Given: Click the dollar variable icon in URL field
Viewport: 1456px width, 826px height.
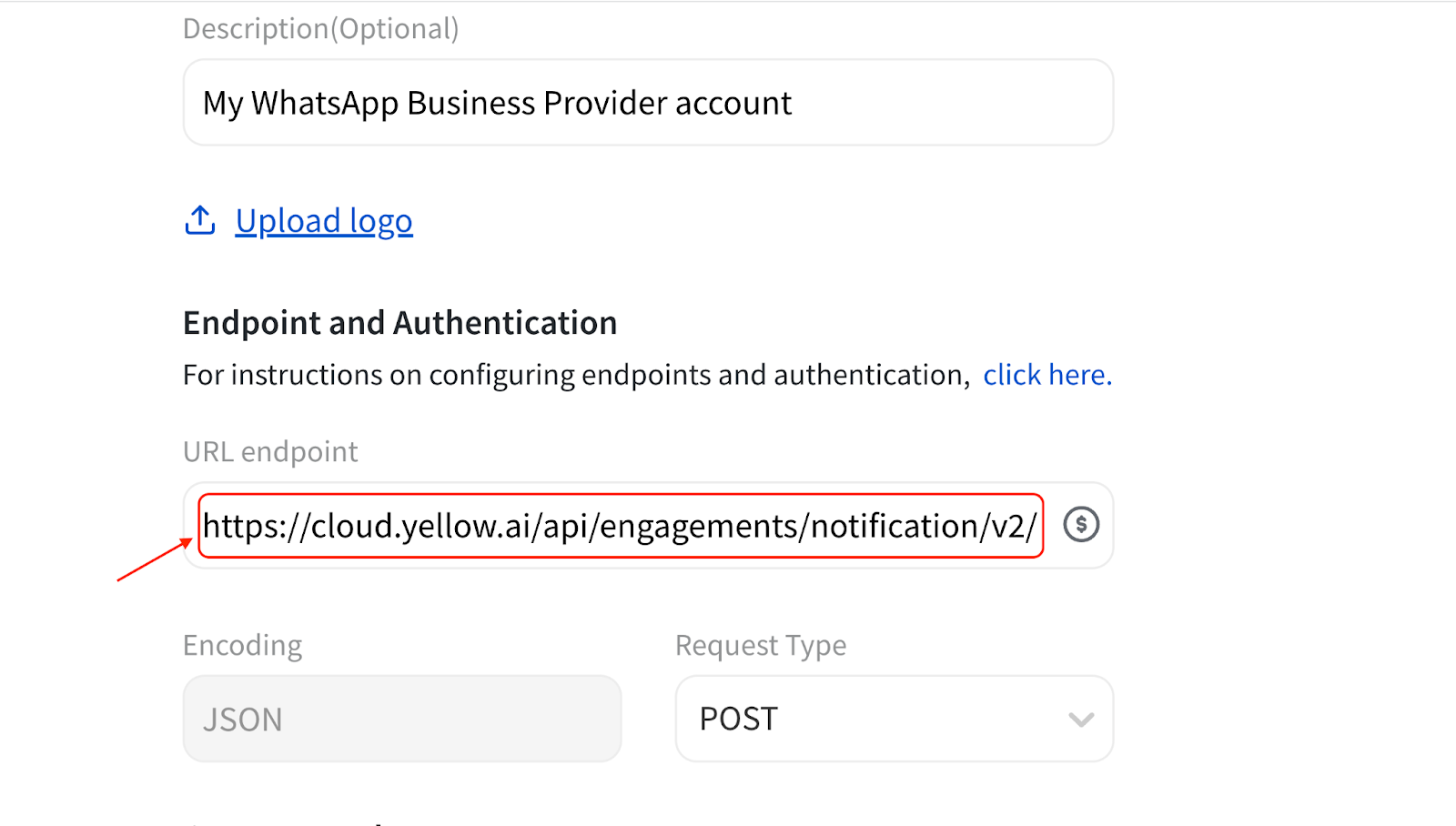Looking at the screenshot, I should pos(1081,525).
